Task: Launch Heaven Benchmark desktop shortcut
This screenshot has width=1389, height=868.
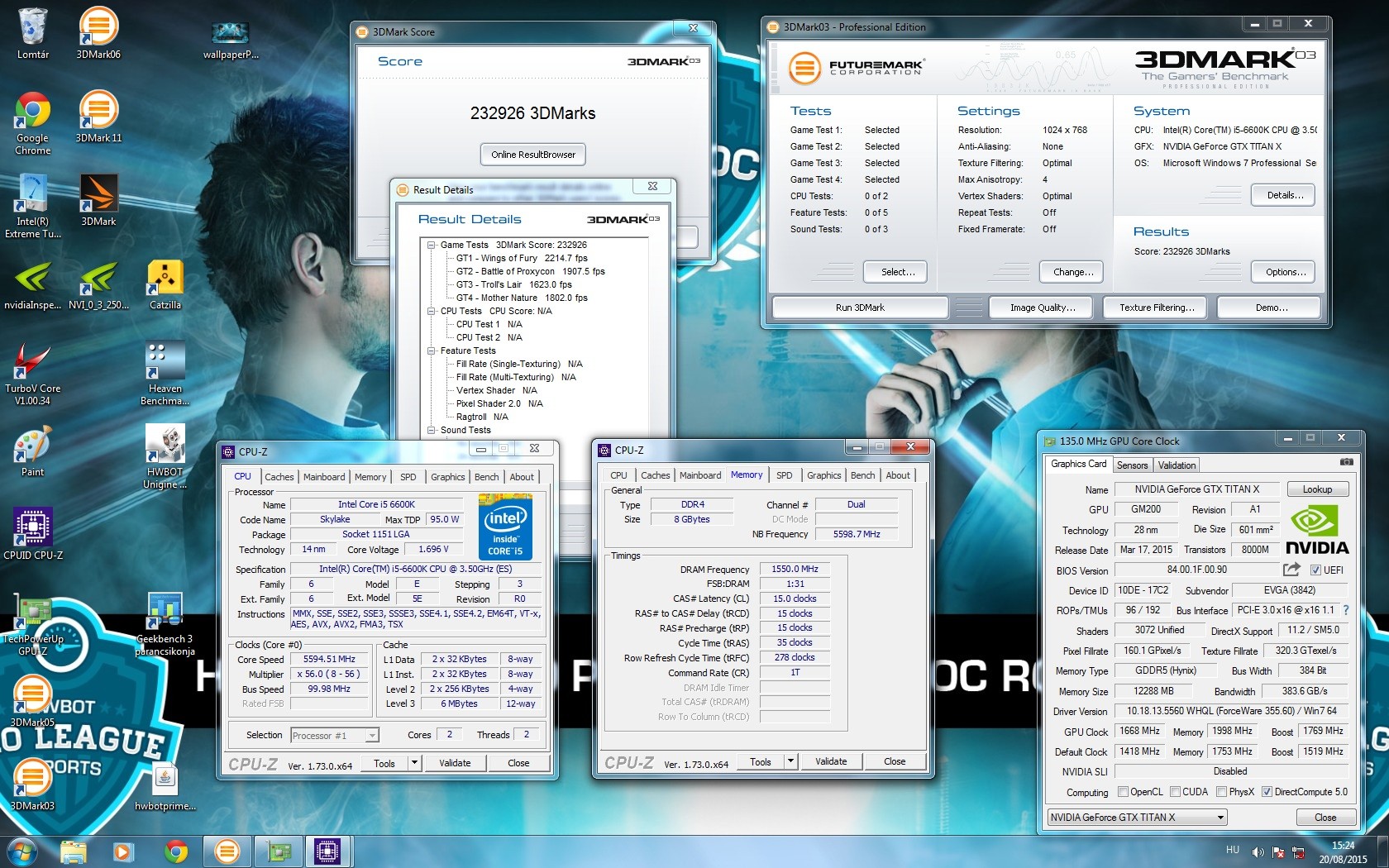Action: (x=165, y=373)
